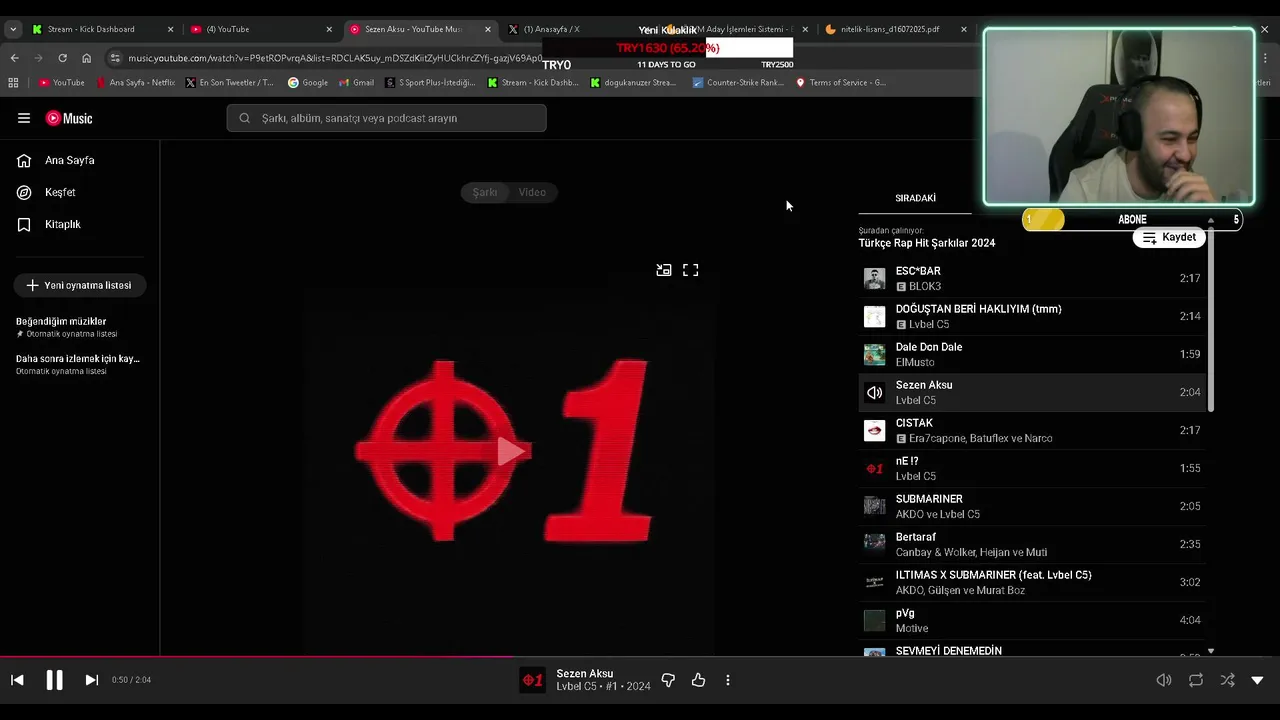This screenshot has width=1280, height=720.
Task: Play SUBMARINER by AKDO ve Lvbel C5
Action: (1031, 506)
